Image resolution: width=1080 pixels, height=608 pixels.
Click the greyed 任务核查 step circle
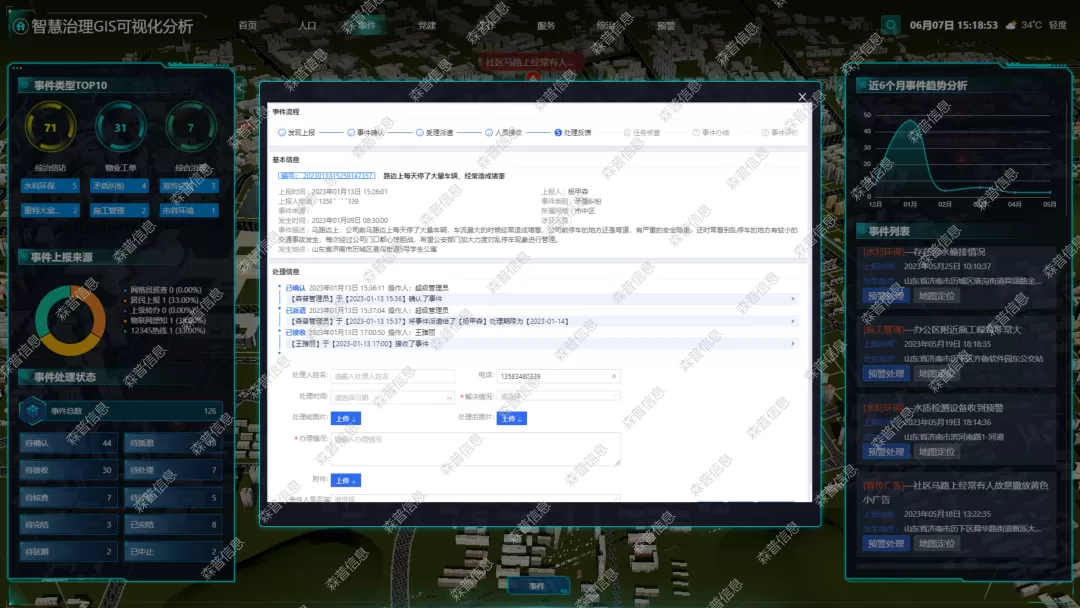[x=627, y=133]
